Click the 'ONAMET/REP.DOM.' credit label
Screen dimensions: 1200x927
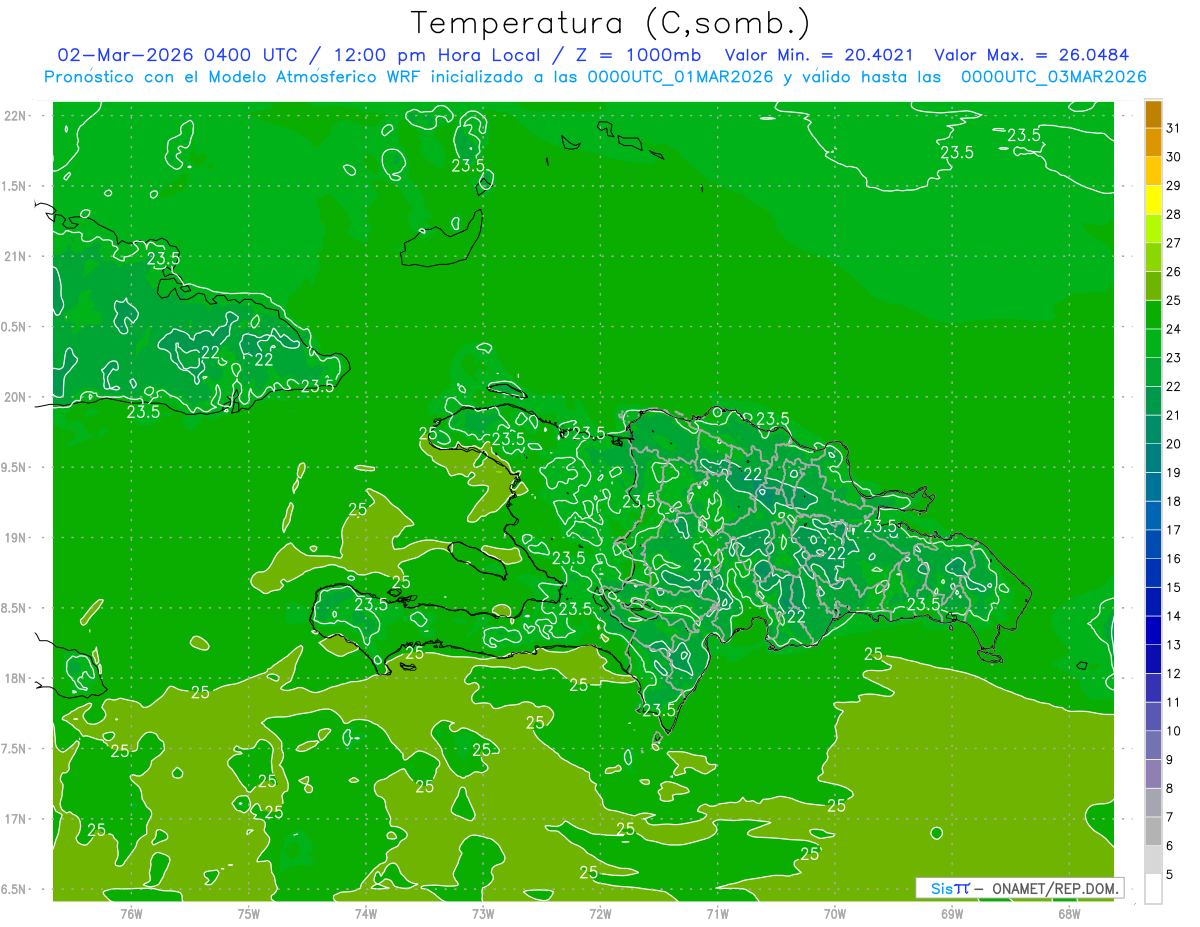click(x=1056, y=888)
